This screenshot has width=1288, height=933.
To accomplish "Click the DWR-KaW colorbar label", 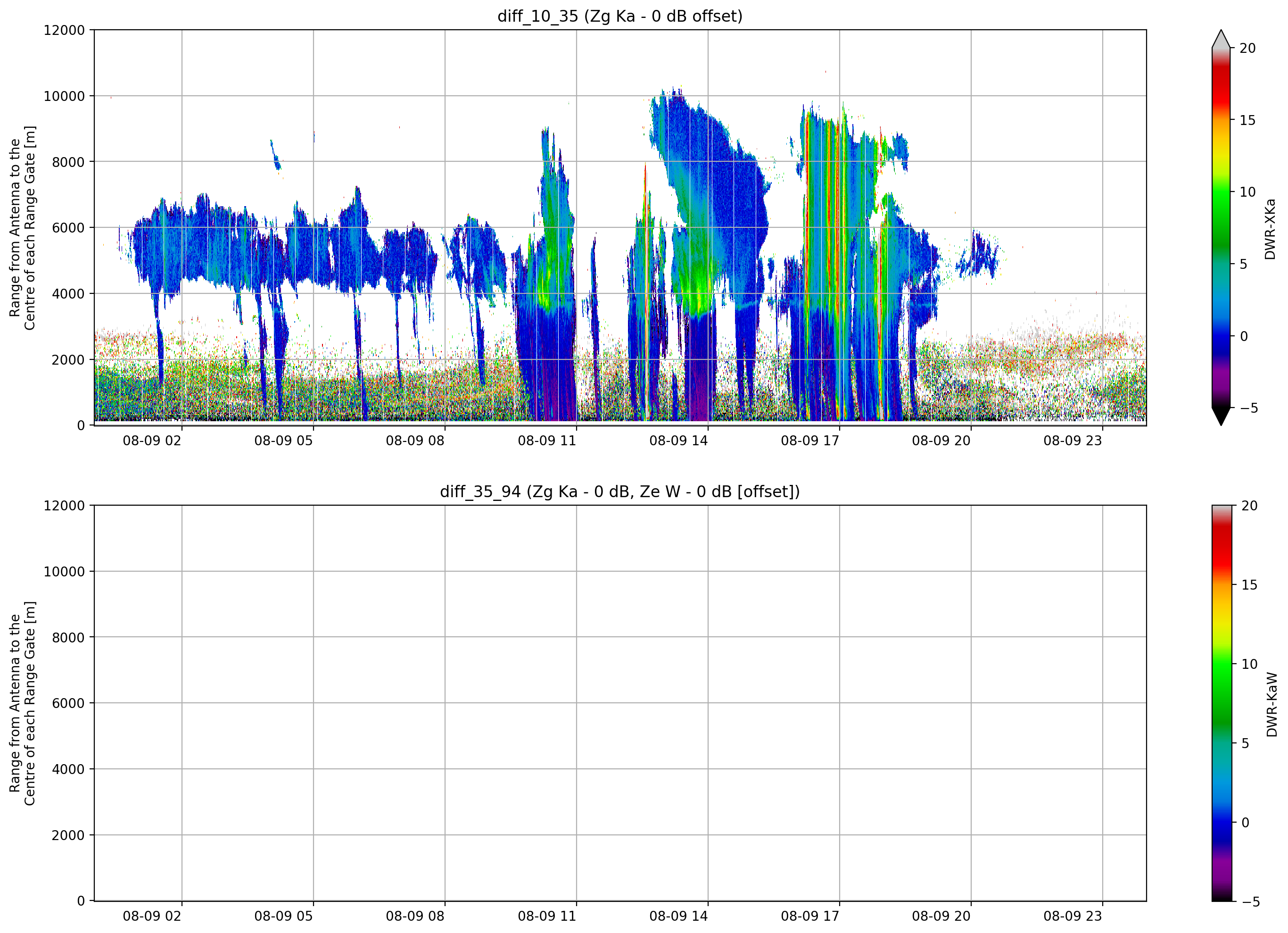I will (x=1271, y=705).
